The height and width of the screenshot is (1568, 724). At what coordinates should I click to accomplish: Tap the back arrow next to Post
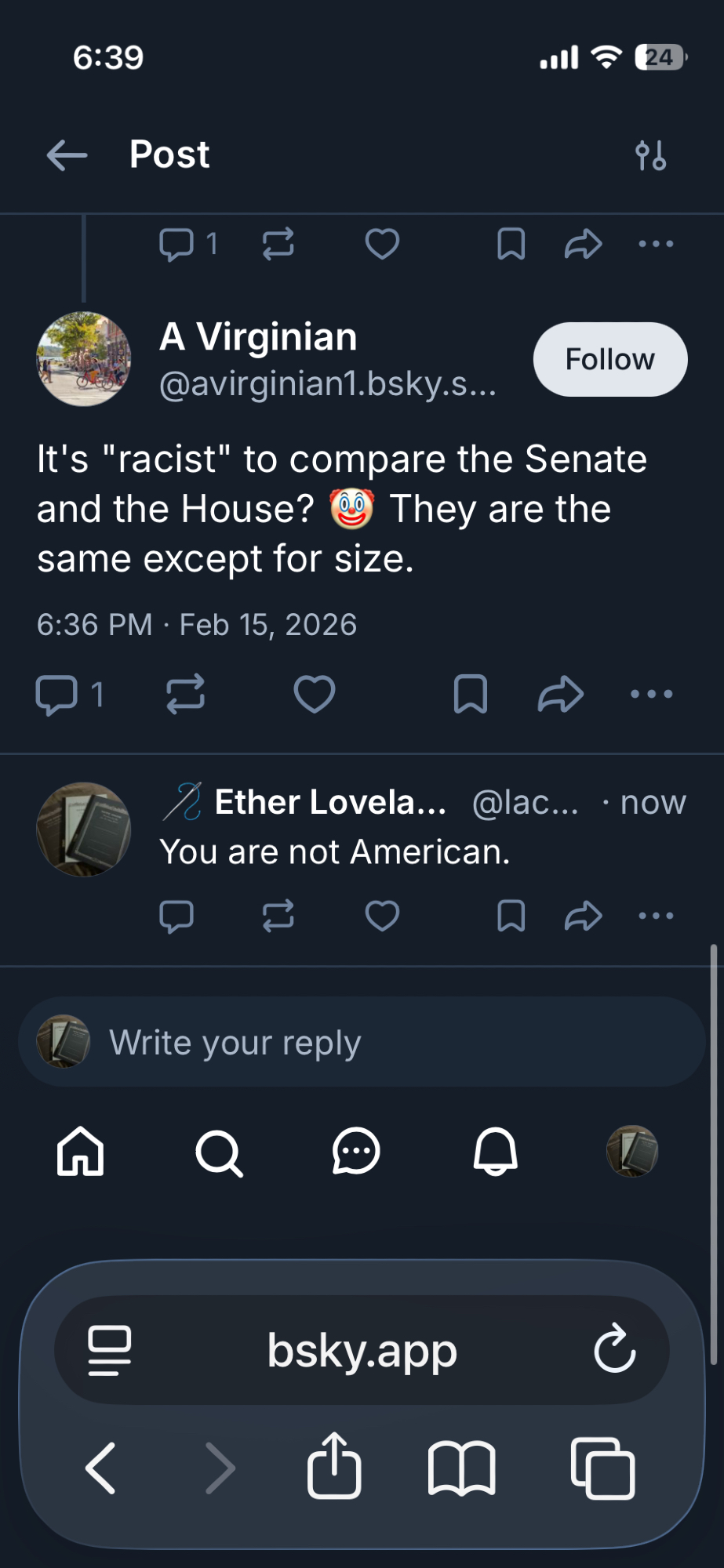tap(67, 155)
